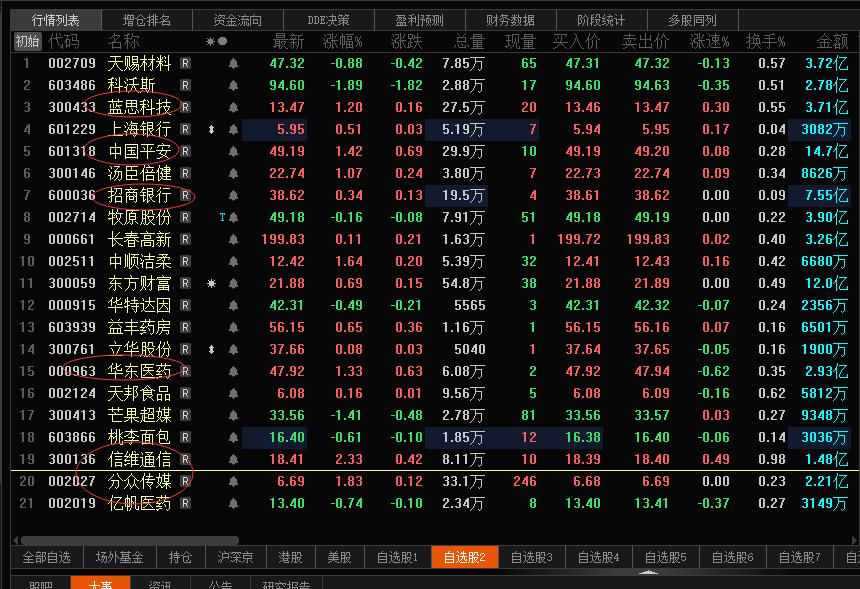
Task: Click the R badge next to 上海银行
Action: point(185,129)
